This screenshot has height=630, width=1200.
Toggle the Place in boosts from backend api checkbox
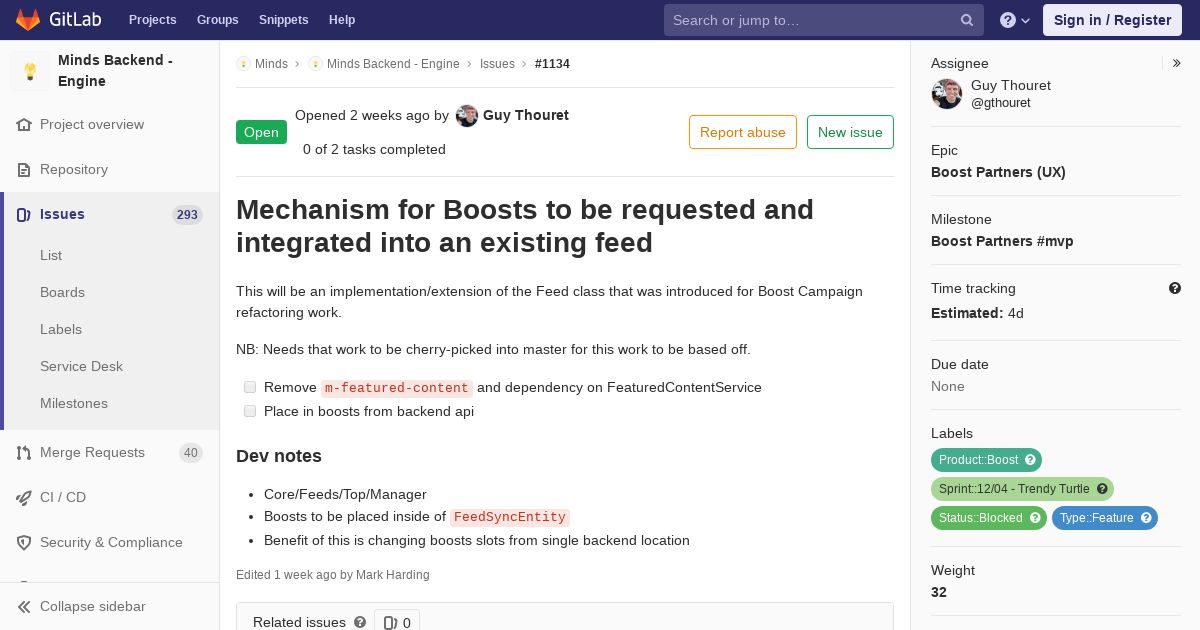(x=250, y=411)
